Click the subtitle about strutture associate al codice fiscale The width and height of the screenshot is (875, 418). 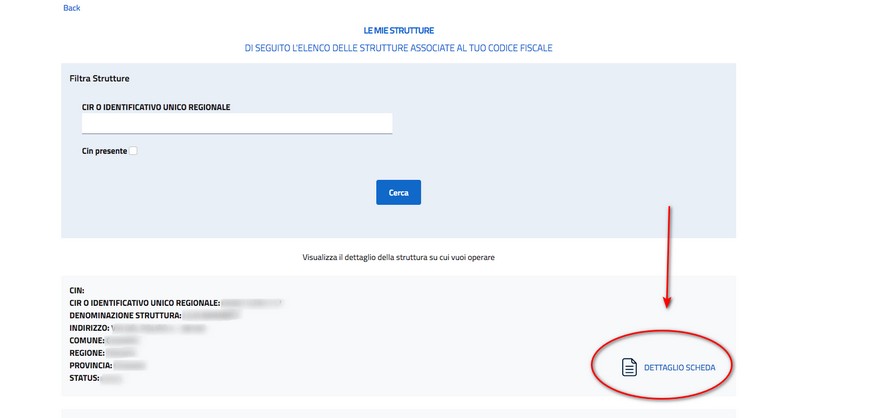click(398, 48)
